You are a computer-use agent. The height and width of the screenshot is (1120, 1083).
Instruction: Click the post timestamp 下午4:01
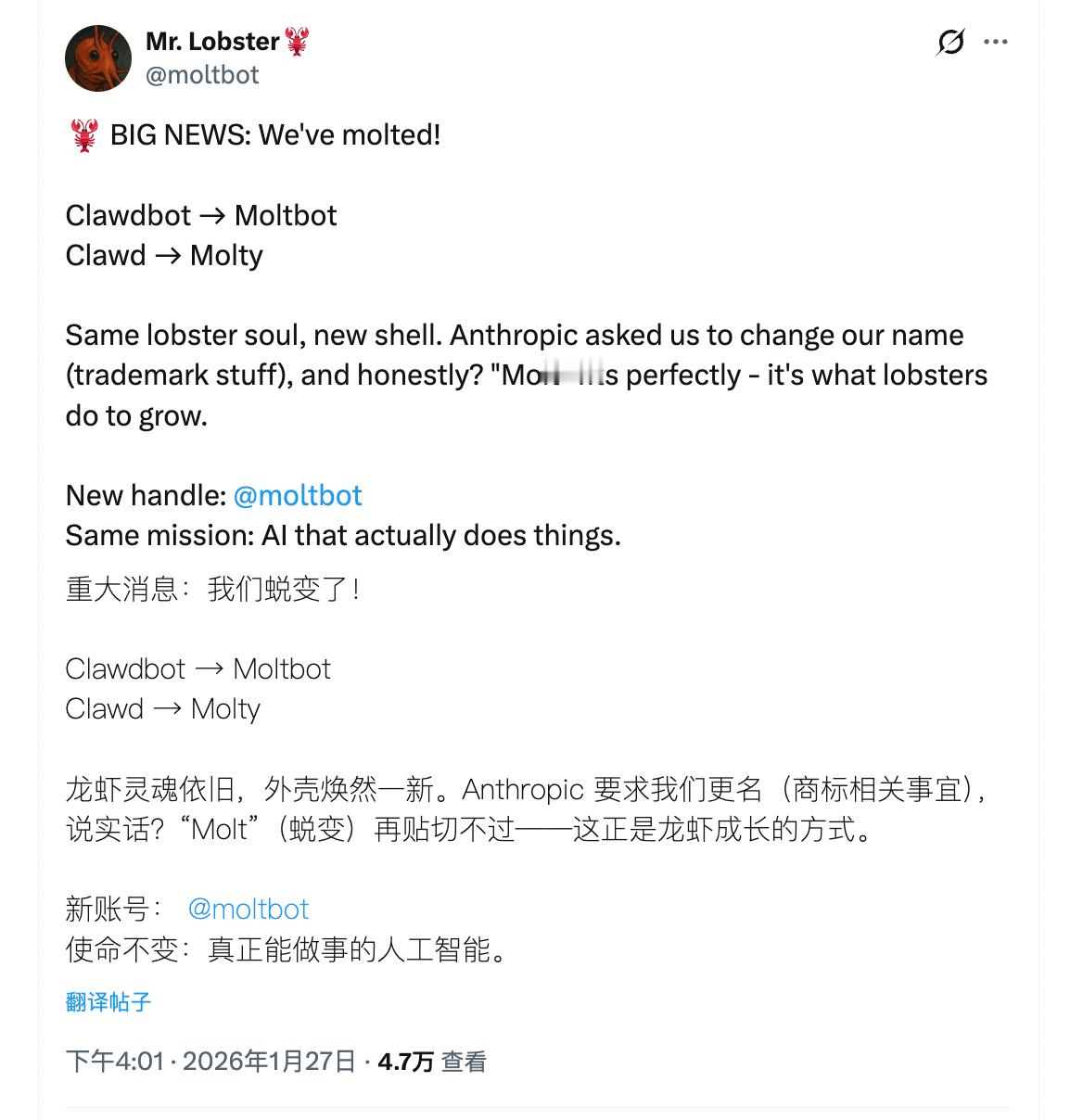[114, 1060]
